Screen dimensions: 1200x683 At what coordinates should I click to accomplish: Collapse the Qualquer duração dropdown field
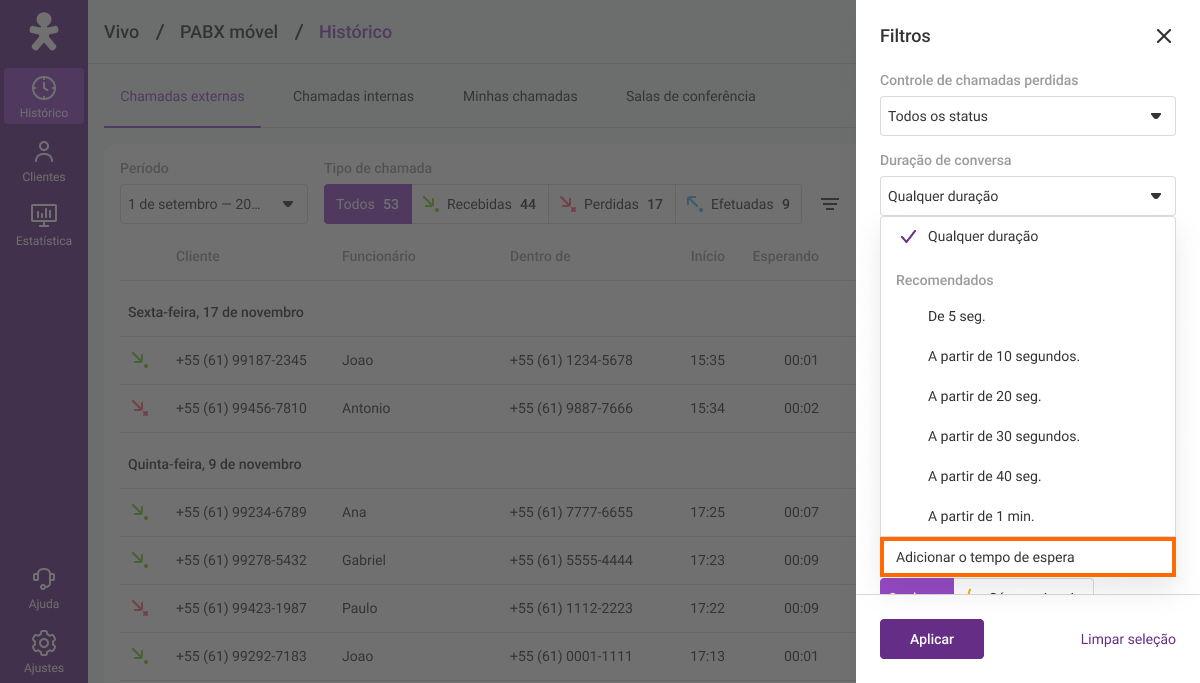(x=1028, y=196)
